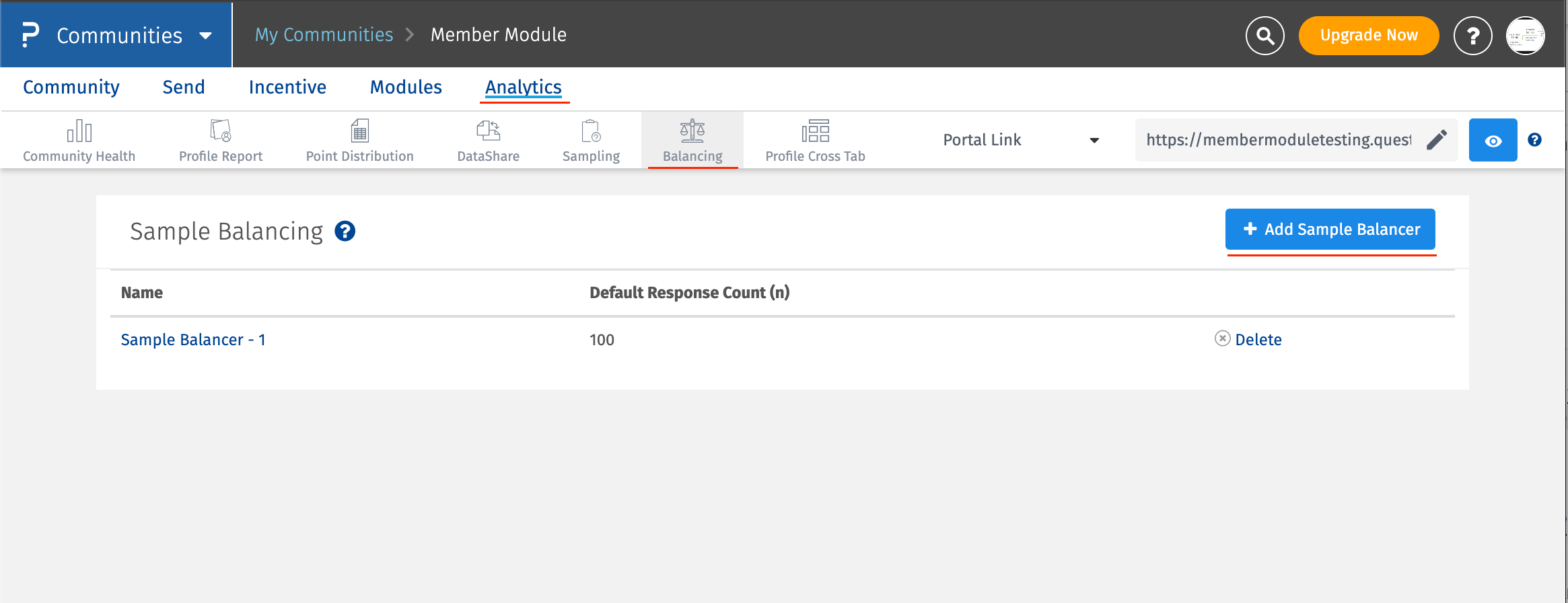Open the DataShare icon

coord(488,131)
